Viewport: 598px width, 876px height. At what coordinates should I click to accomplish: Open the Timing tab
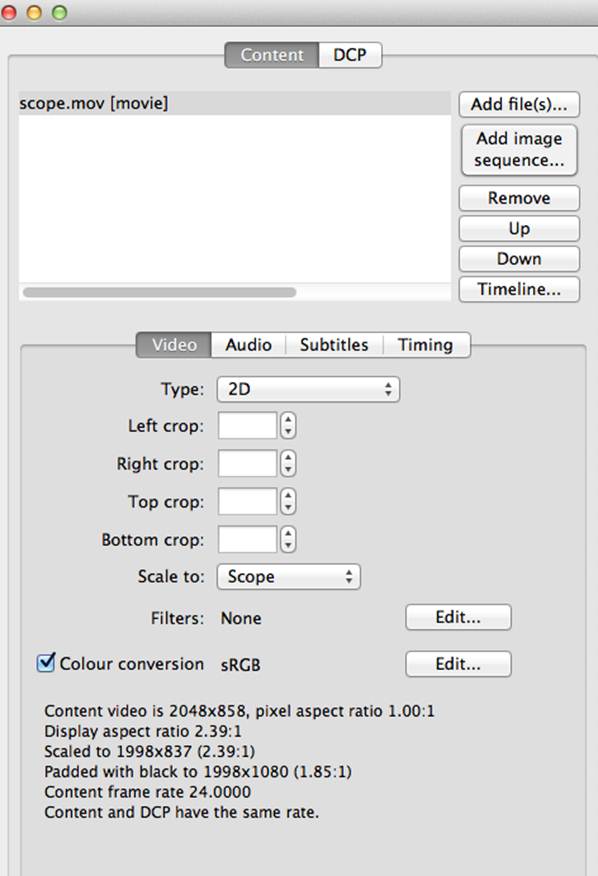tap(426, 345)
